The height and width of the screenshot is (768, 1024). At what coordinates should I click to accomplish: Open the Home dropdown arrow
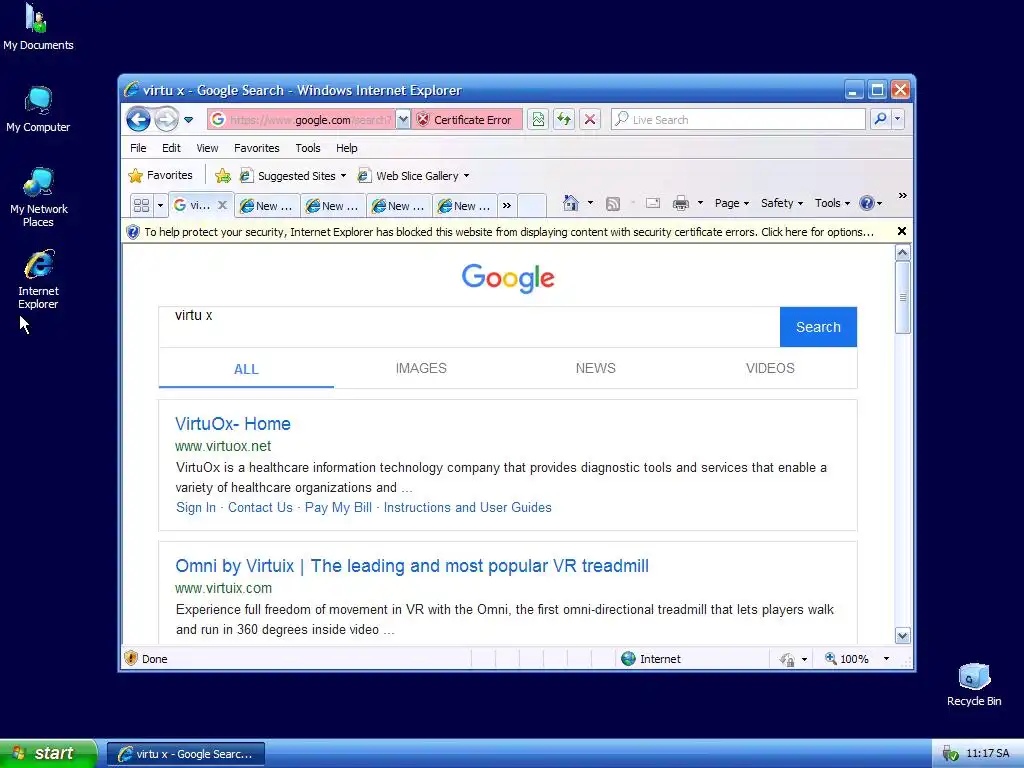590,203
